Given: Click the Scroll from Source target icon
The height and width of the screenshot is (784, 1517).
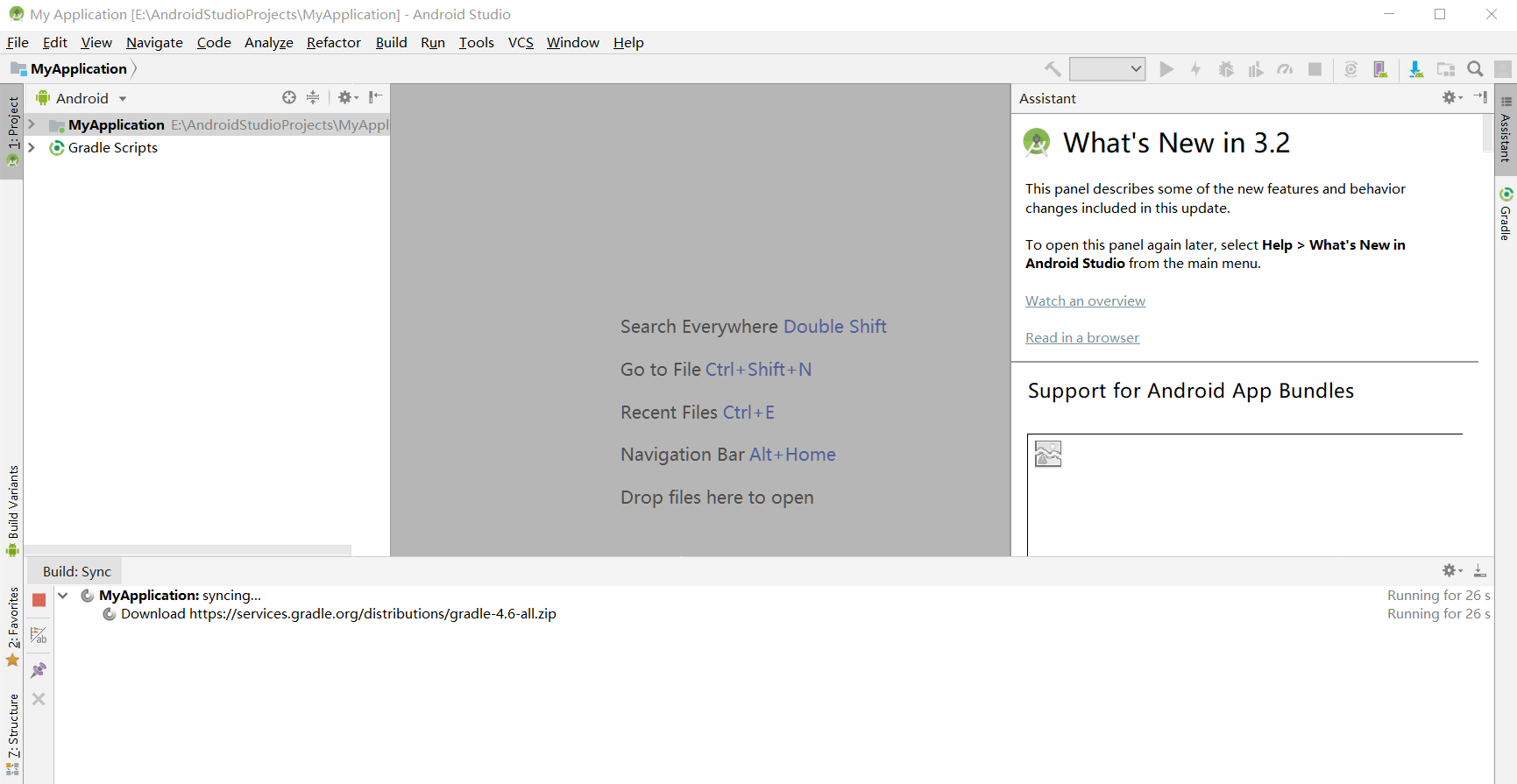Looking at the screenshot, I should coord(289,97).
